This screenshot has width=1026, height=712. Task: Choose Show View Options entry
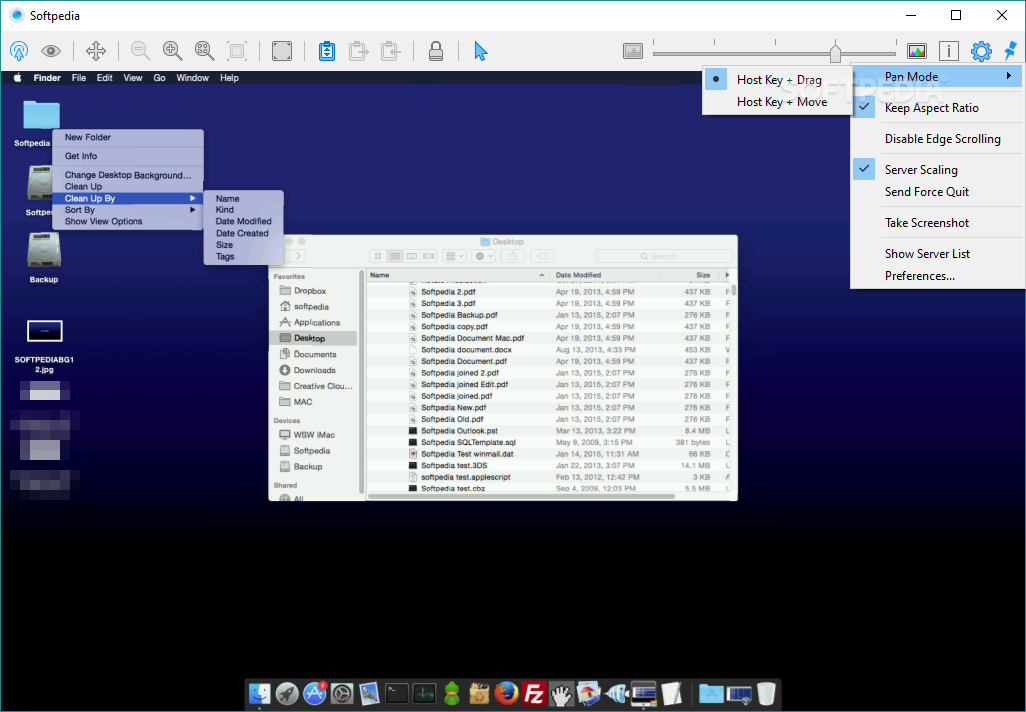pos(128,222)
